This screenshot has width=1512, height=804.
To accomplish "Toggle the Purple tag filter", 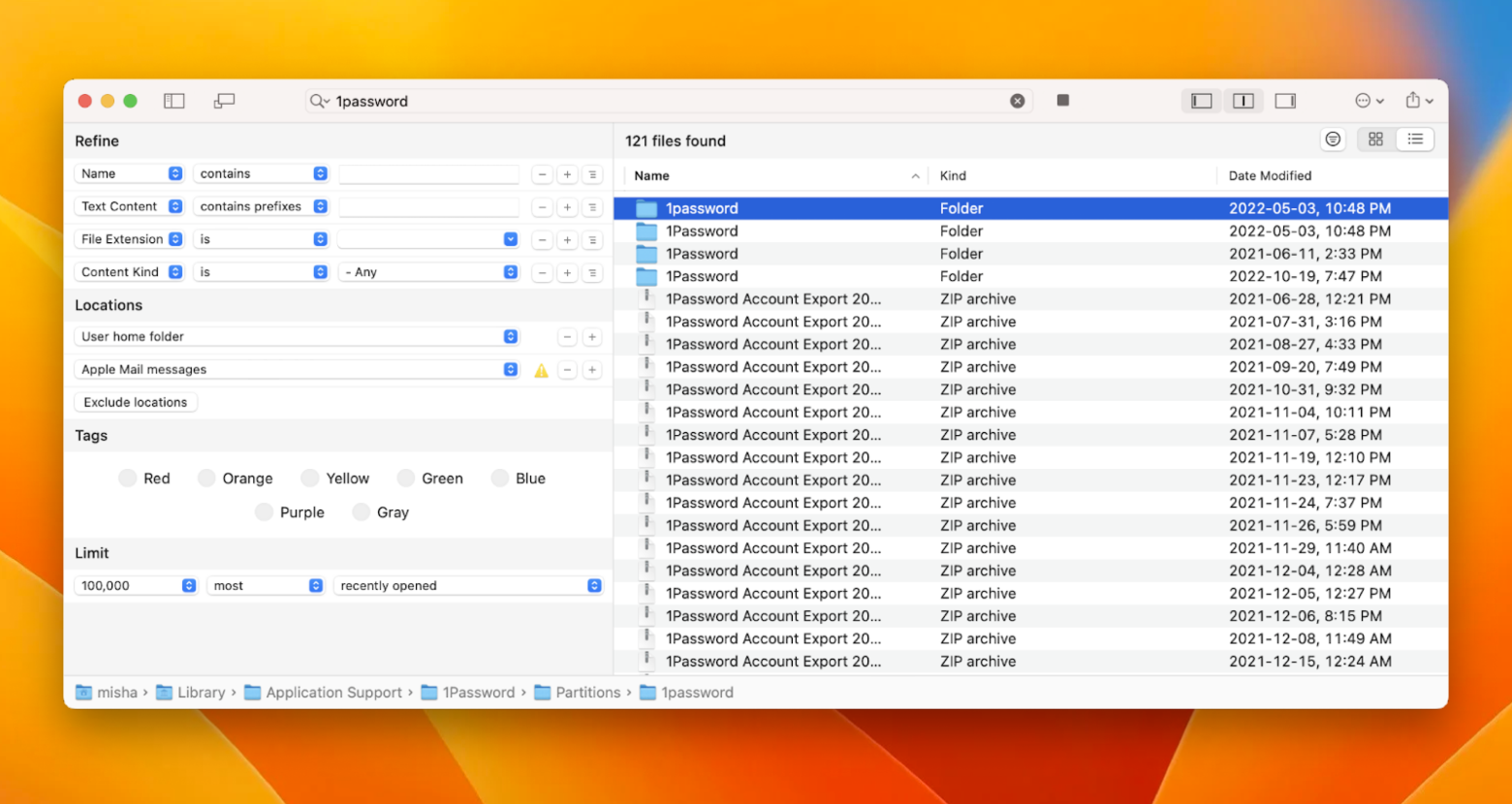I will (263, 511).
